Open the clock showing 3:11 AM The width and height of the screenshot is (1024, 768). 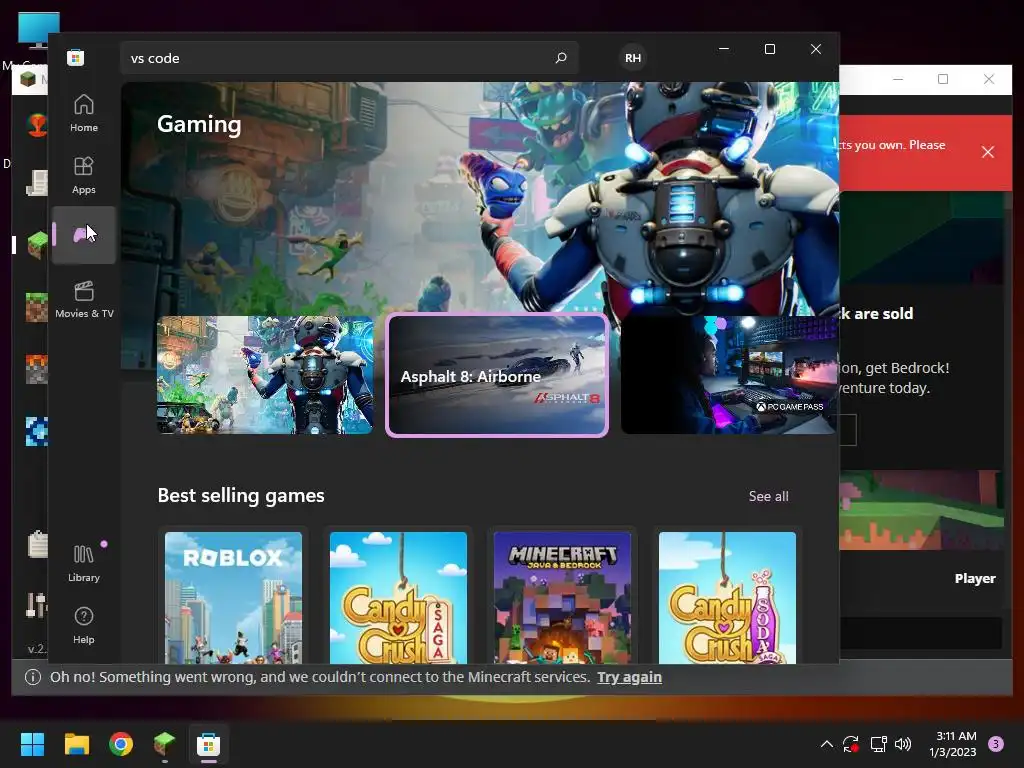click(953, 744)
